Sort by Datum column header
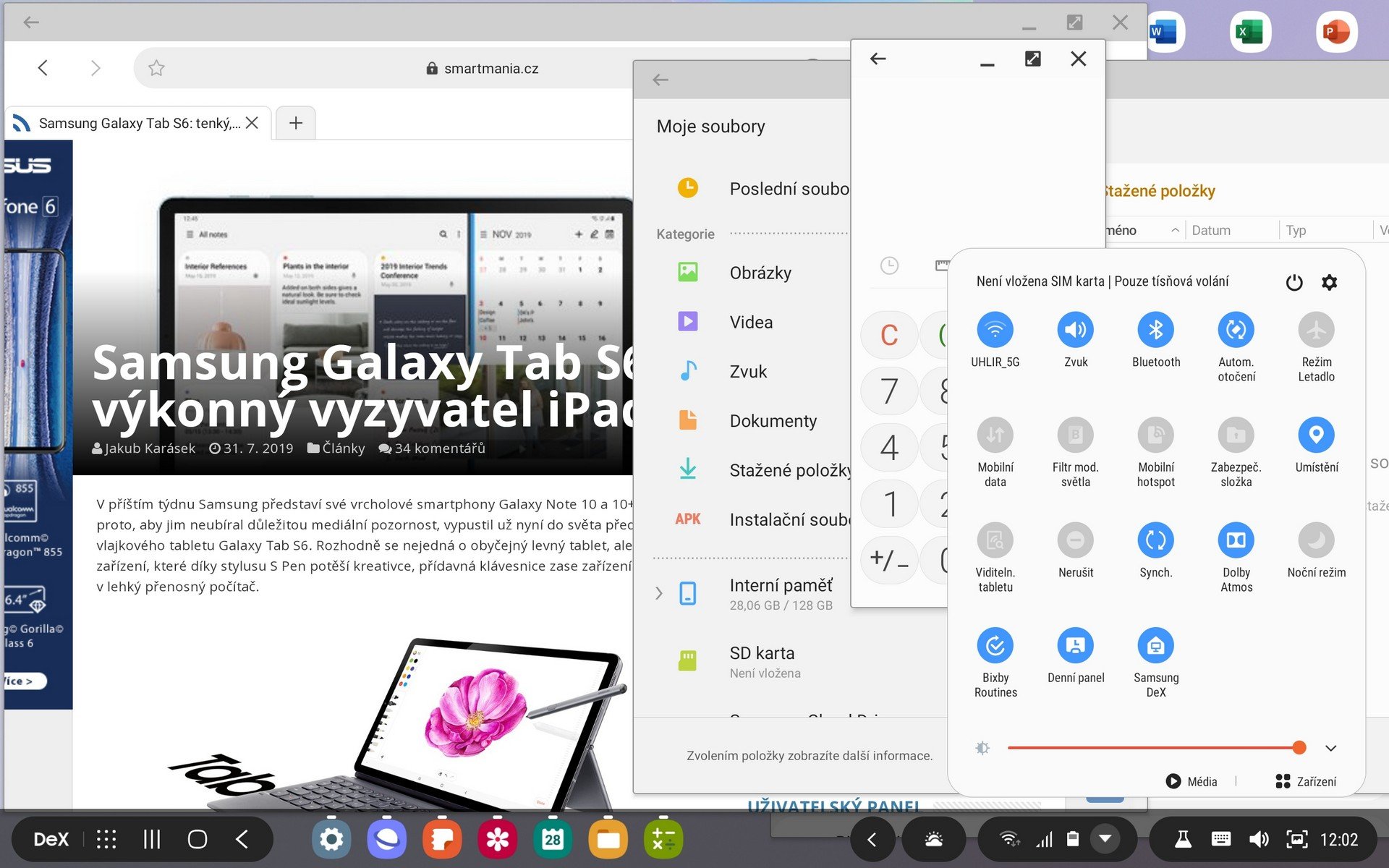1389x868 pixels. point(1211,230)
